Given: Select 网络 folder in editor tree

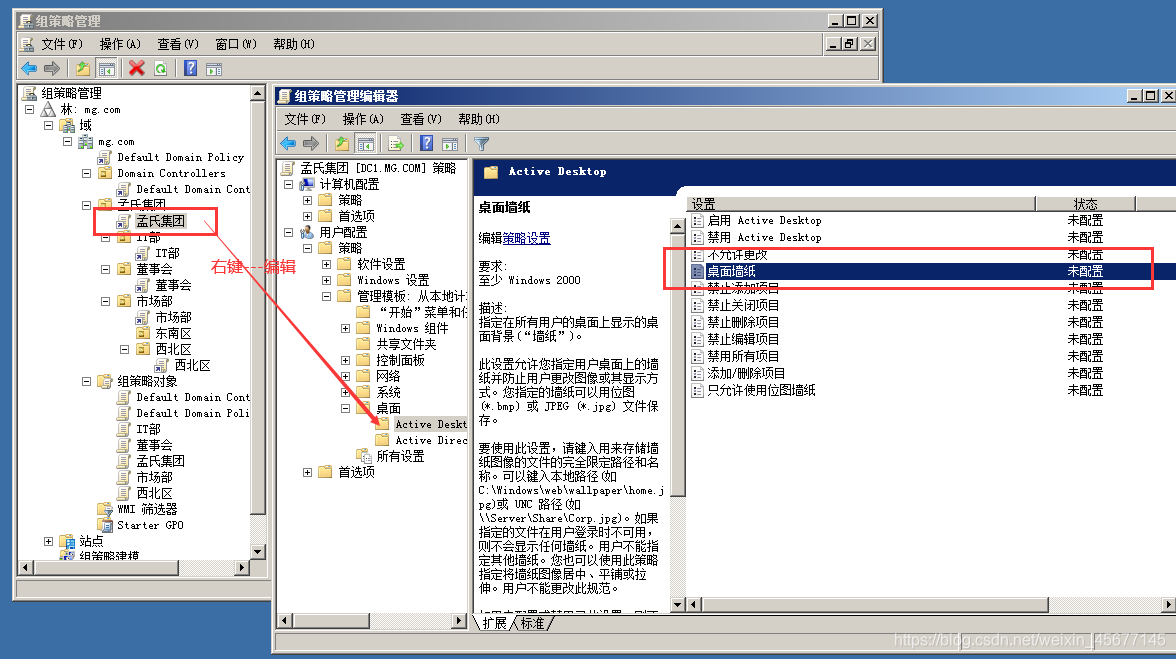Looking at the screenshot, I should click(388, 376).
